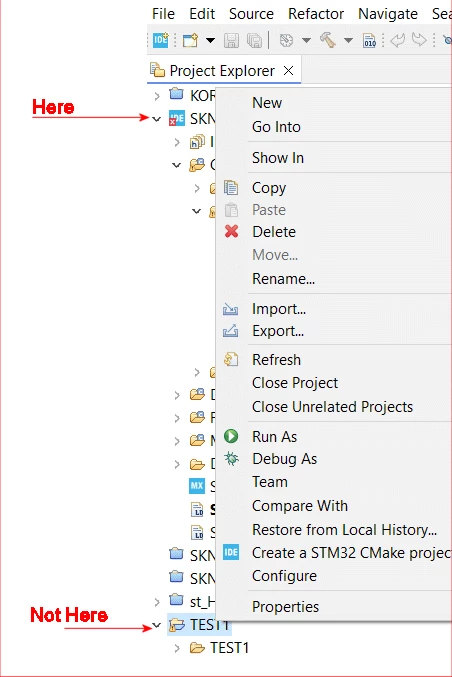Expand the nested TEST1 subfolder
Screen dimensions: 452x677
(x=177, y=648)
